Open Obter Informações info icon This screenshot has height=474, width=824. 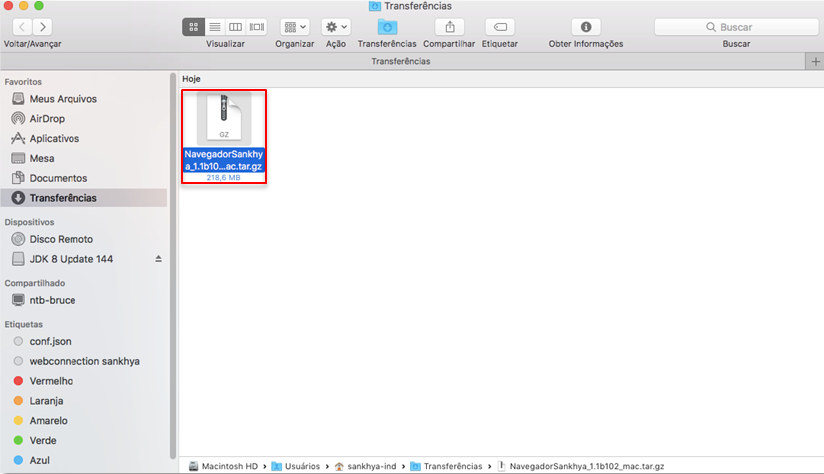point(586,27)
